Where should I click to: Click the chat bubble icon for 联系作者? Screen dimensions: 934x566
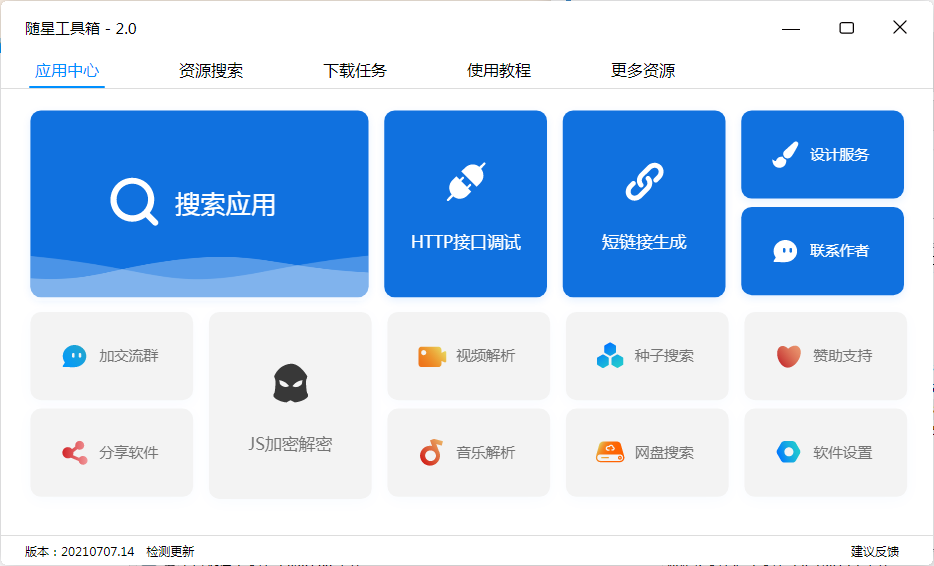[x=785, y=251]
